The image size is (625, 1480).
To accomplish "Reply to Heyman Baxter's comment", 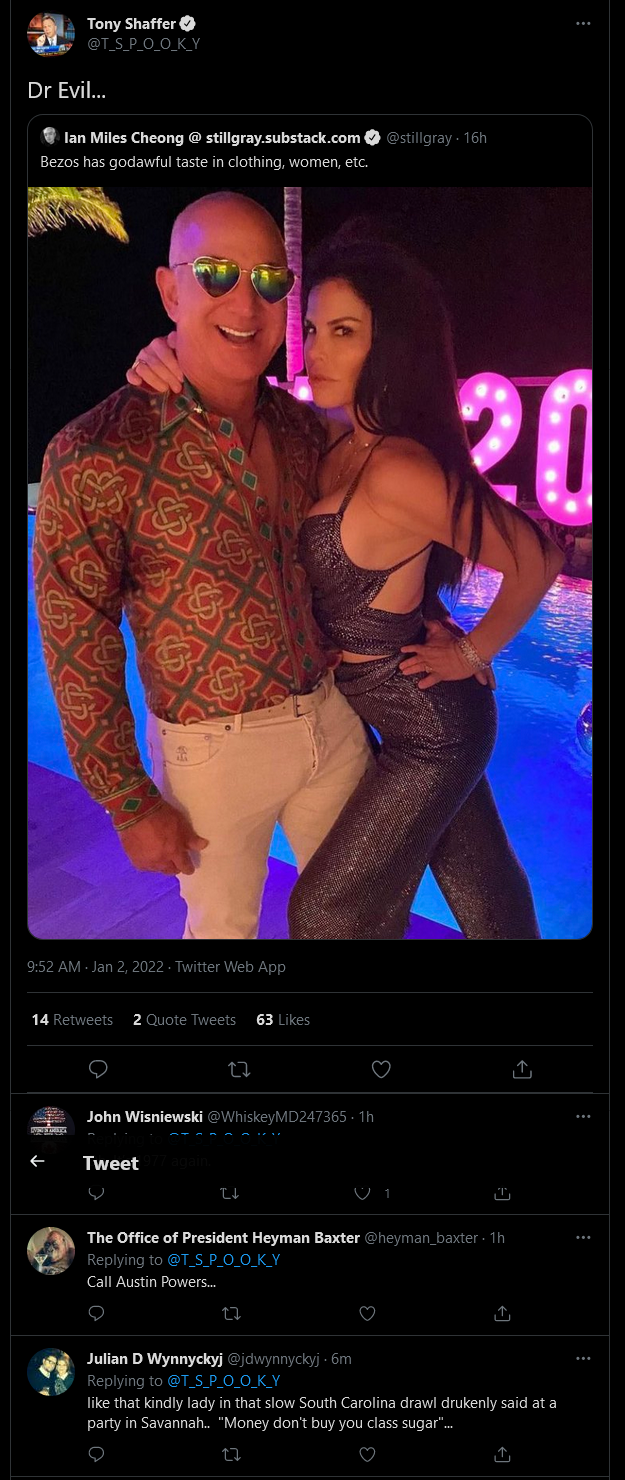I will (x=96, y=1312).
